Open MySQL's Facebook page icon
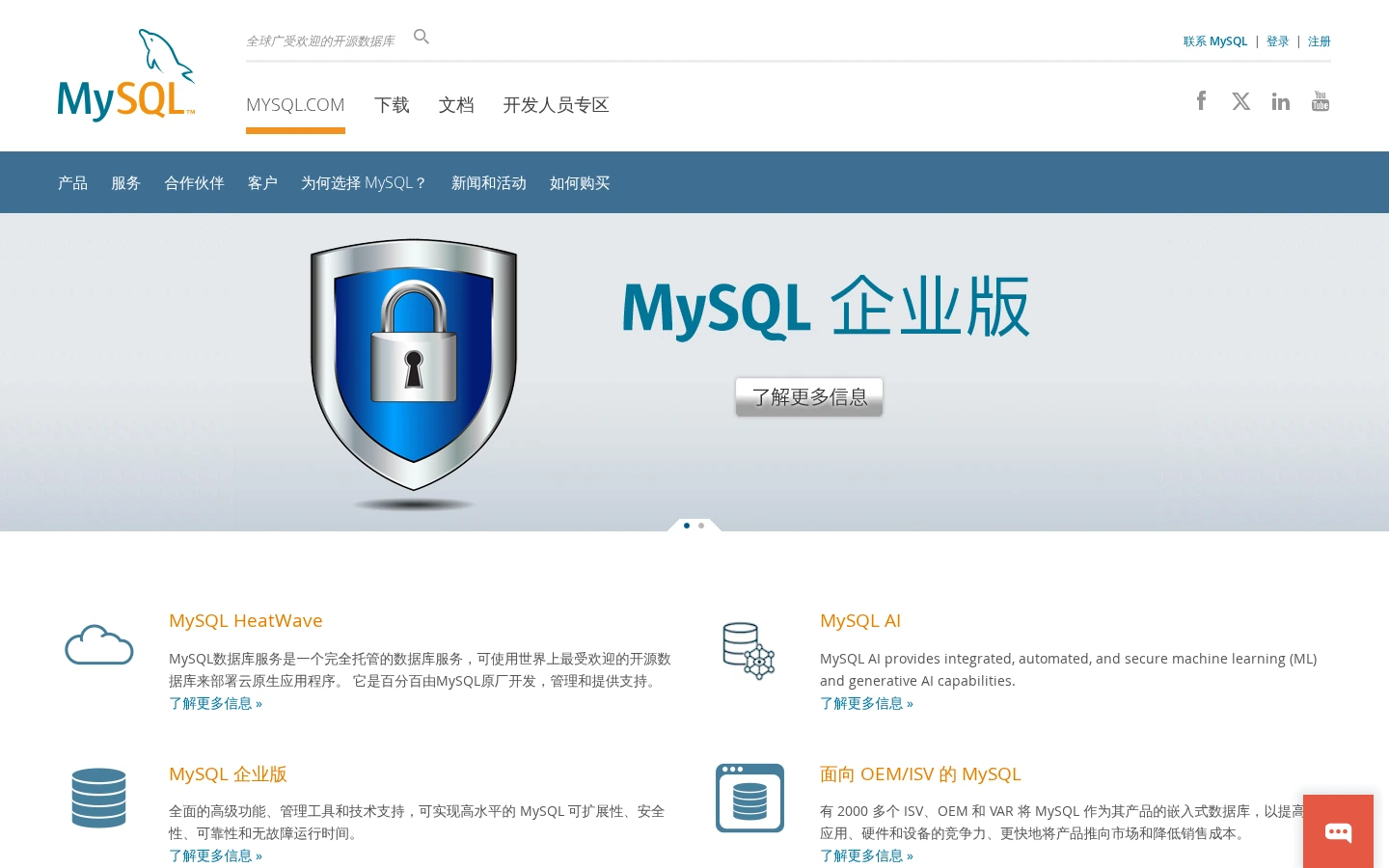 point(1202,101)
